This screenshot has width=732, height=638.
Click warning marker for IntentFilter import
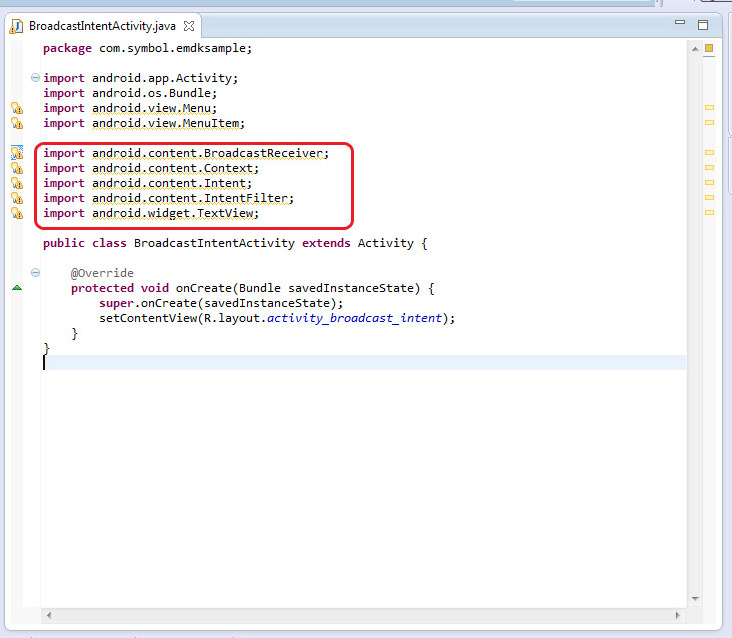(x=16, y=198)
